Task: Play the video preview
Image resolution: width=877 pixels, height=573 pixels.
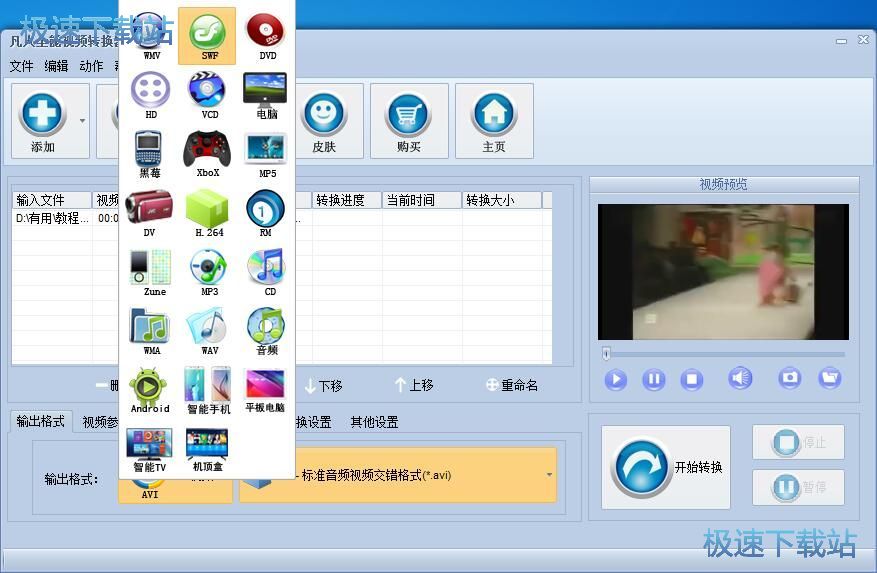Action: 616,379
